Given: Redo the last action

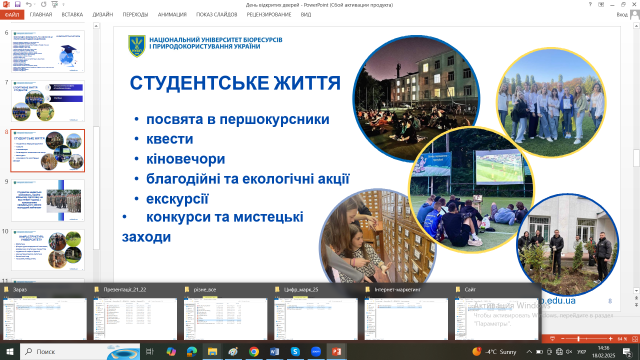Looking at the screenshot, I should [43, 4].
